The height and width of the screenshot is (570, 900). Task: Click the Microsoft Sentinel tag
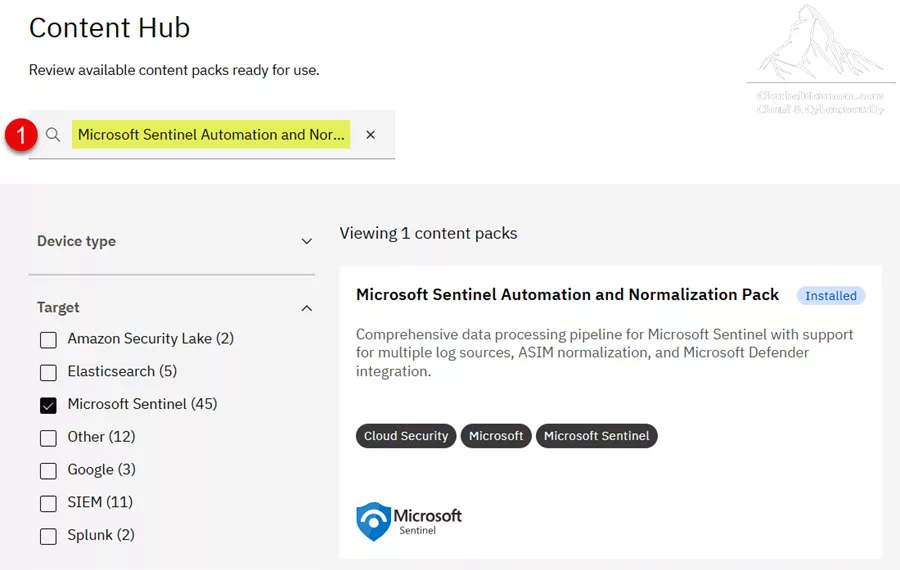(596, 436)
